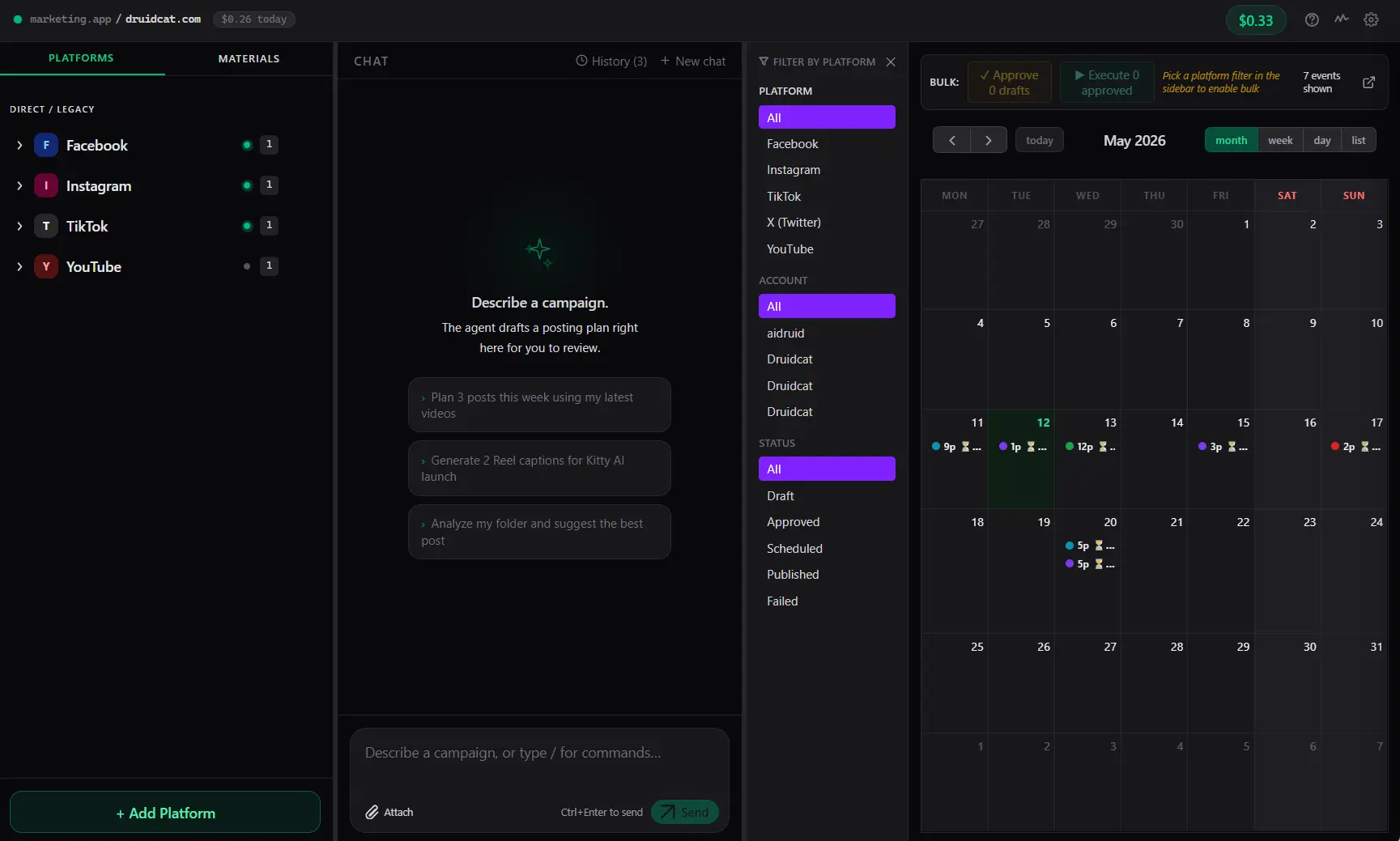Select the week calendar view

coord(1280,140)
